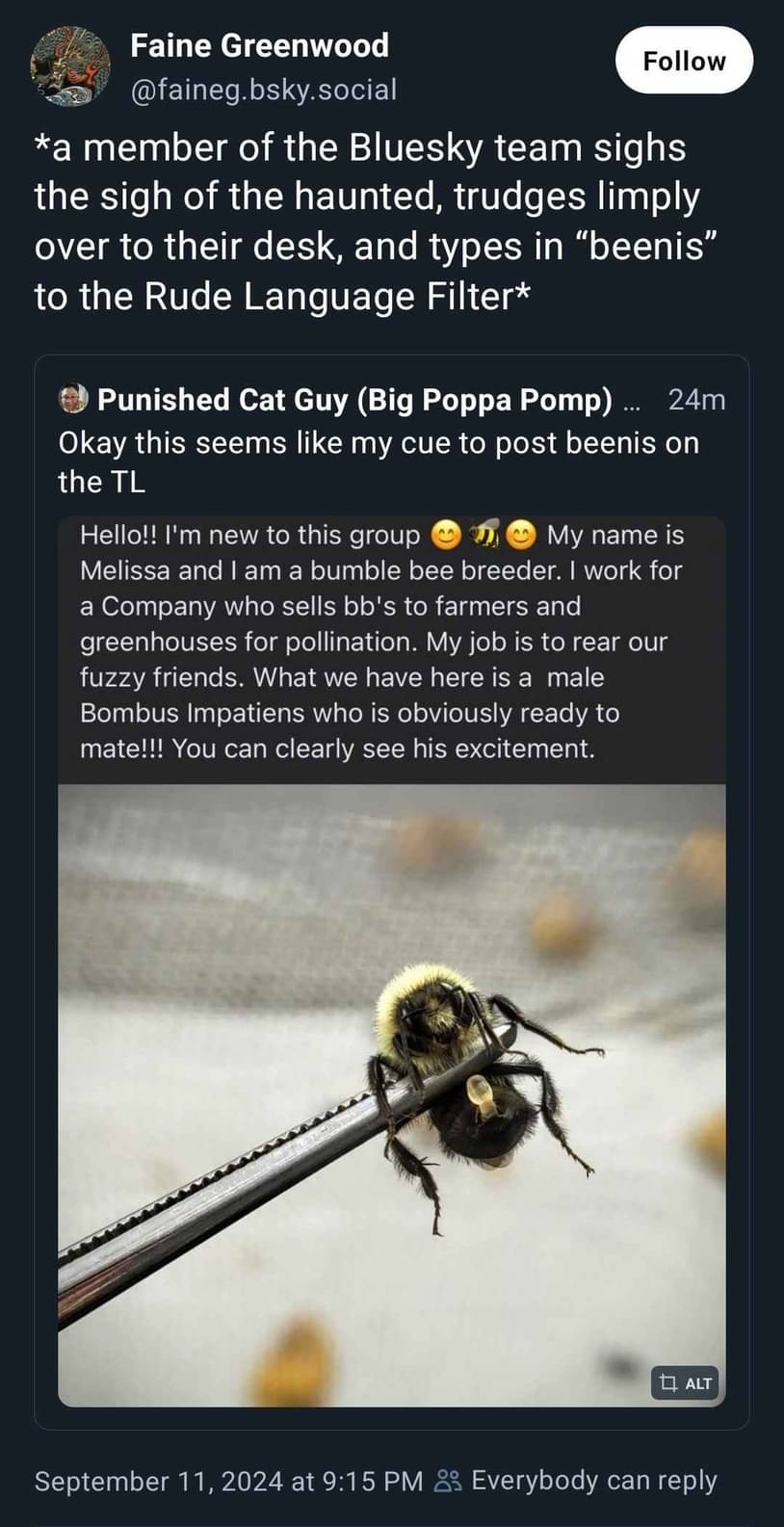
Task: Open Faine Greenwood's profile avatar
Action: 70,66
